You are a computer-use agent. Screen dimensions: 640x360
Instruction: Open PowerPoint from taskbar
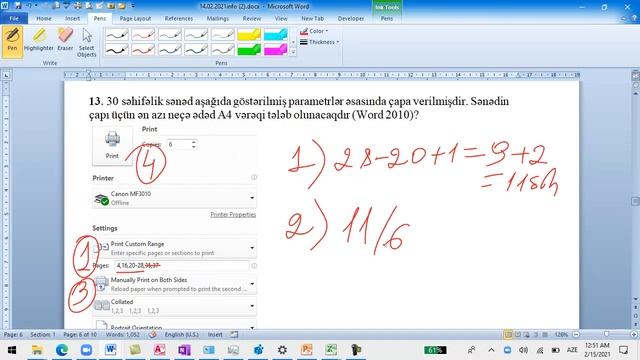[307, 350]
